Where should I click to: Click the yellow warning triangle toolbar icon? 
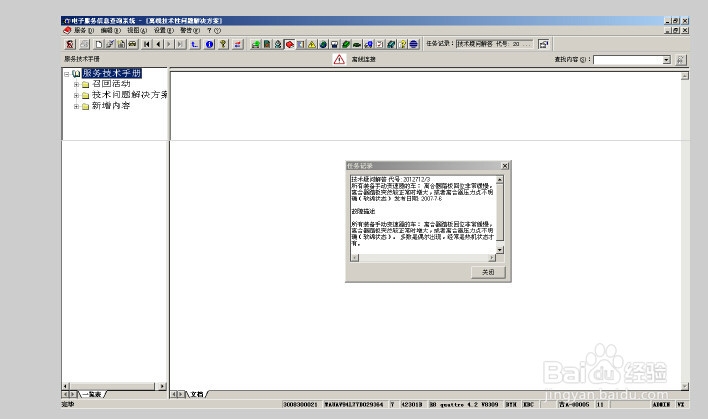tap(312, 44)
